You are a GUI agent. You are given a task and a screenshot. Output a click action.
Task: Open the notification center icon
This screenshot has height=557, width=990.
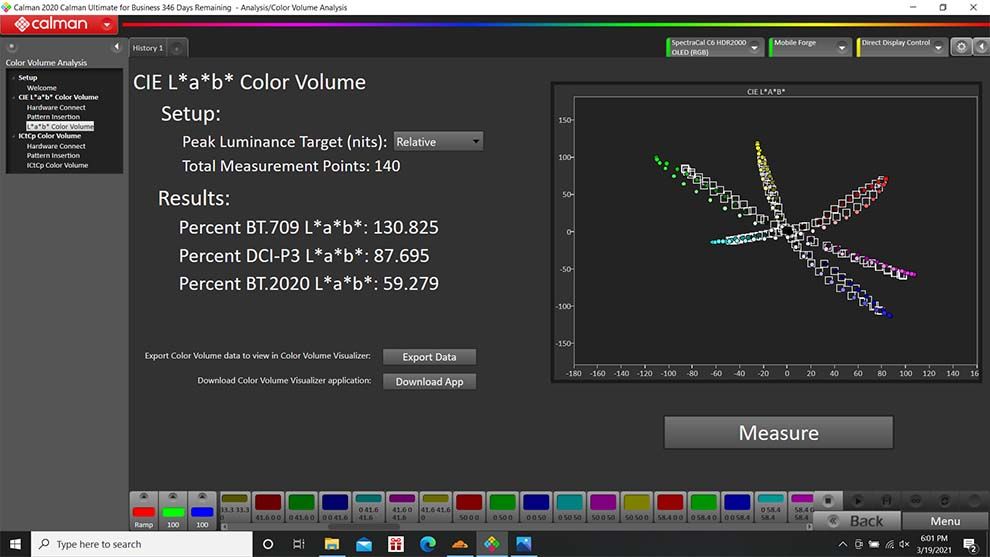pos(970,544)
